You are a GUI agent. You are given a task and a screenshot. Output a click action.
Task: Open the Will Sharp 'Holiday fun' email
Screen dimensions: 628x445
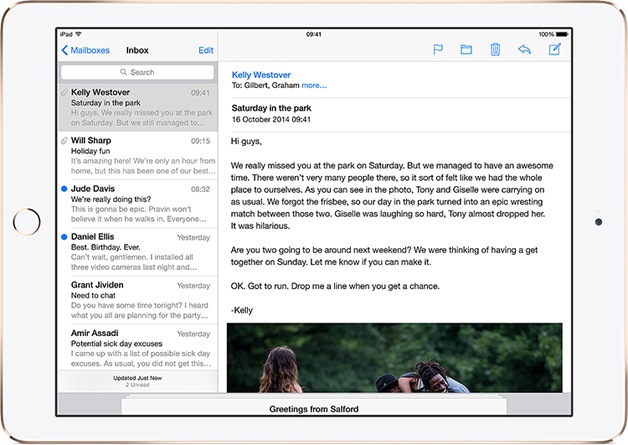[138, 156]
